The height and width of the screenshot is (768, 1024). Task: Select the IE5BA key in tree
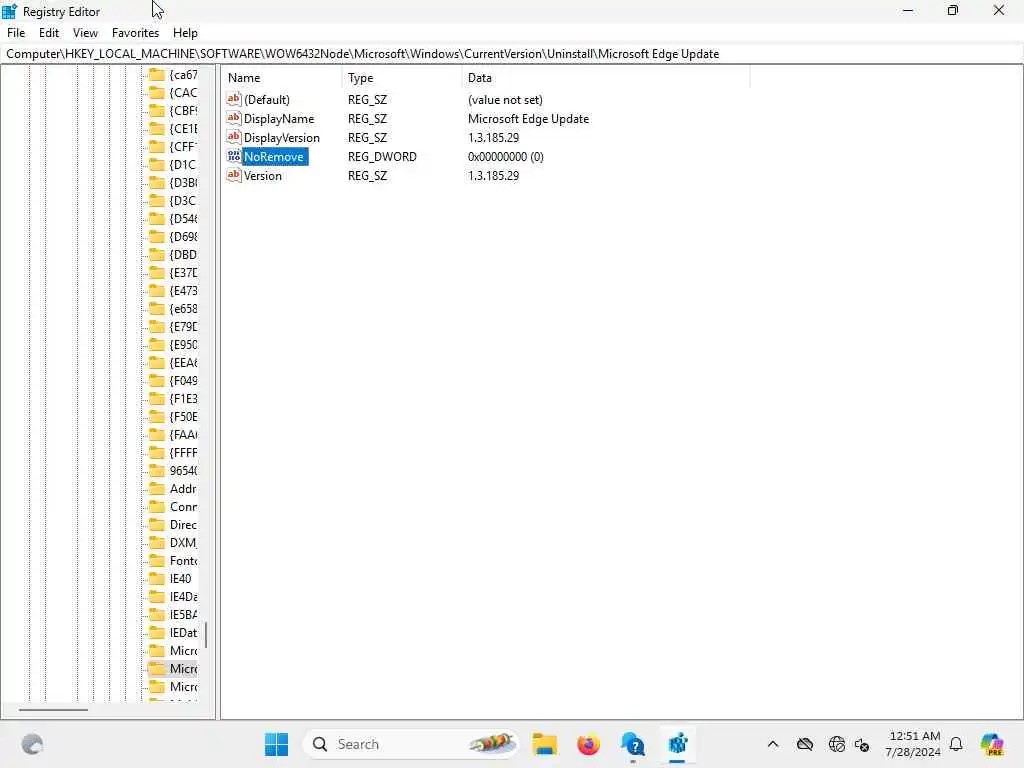(x=183, y=615)
